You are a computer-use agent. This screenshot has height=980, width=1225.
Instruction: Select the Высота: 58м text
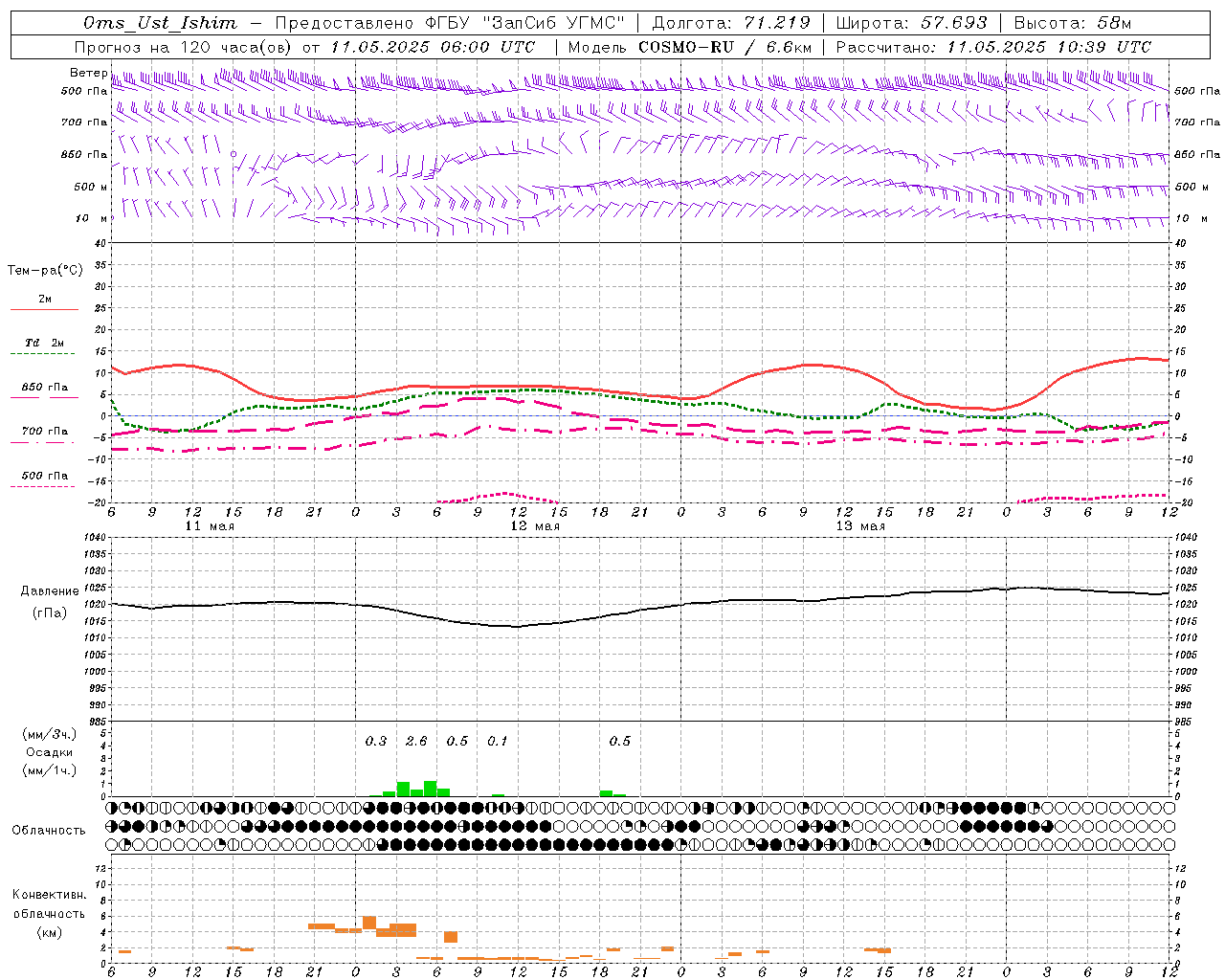[1072, 23]
